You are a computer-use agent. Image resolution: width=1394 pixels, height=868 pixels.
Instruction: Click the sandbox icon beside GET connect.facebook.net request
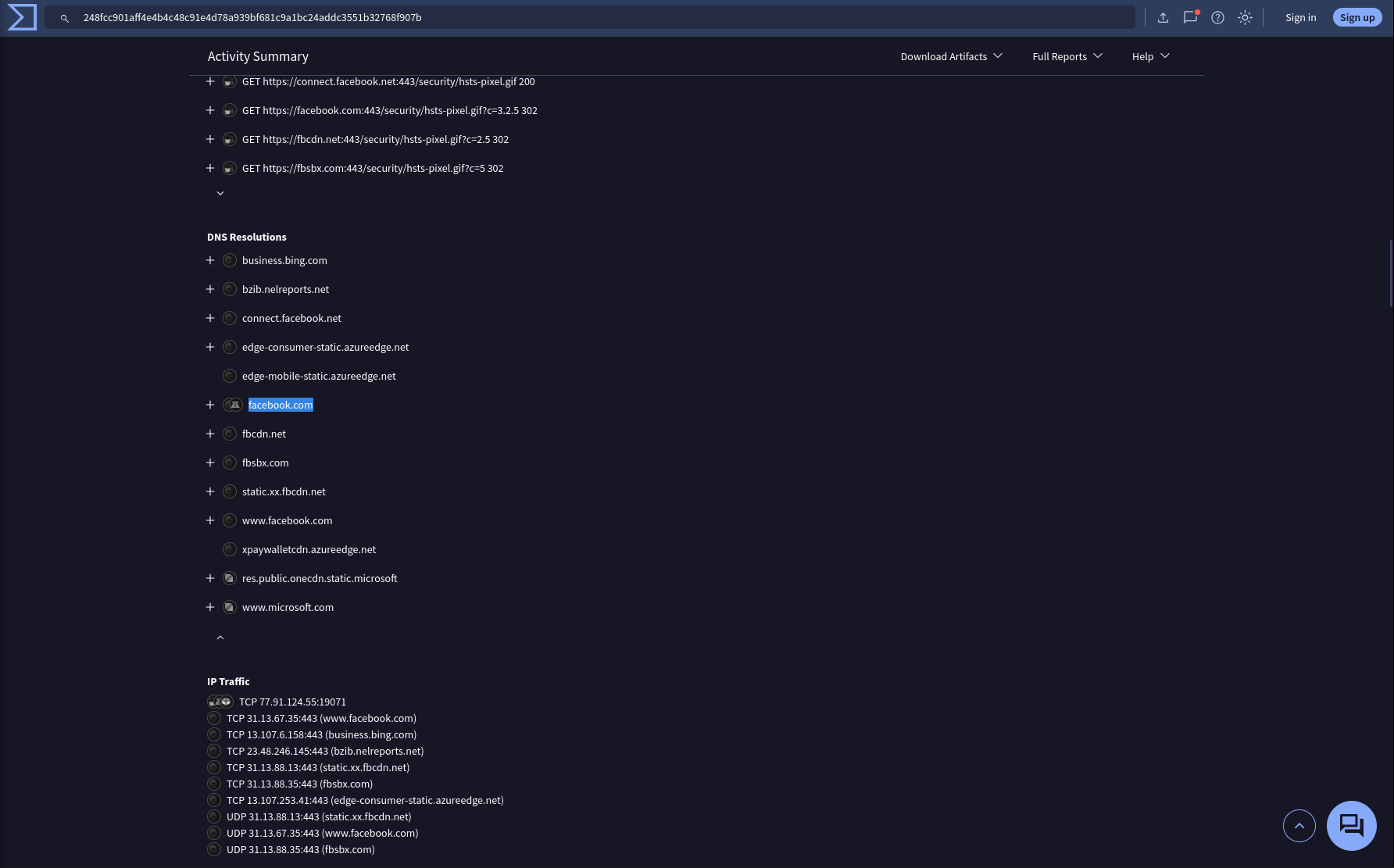click(230, 81)
